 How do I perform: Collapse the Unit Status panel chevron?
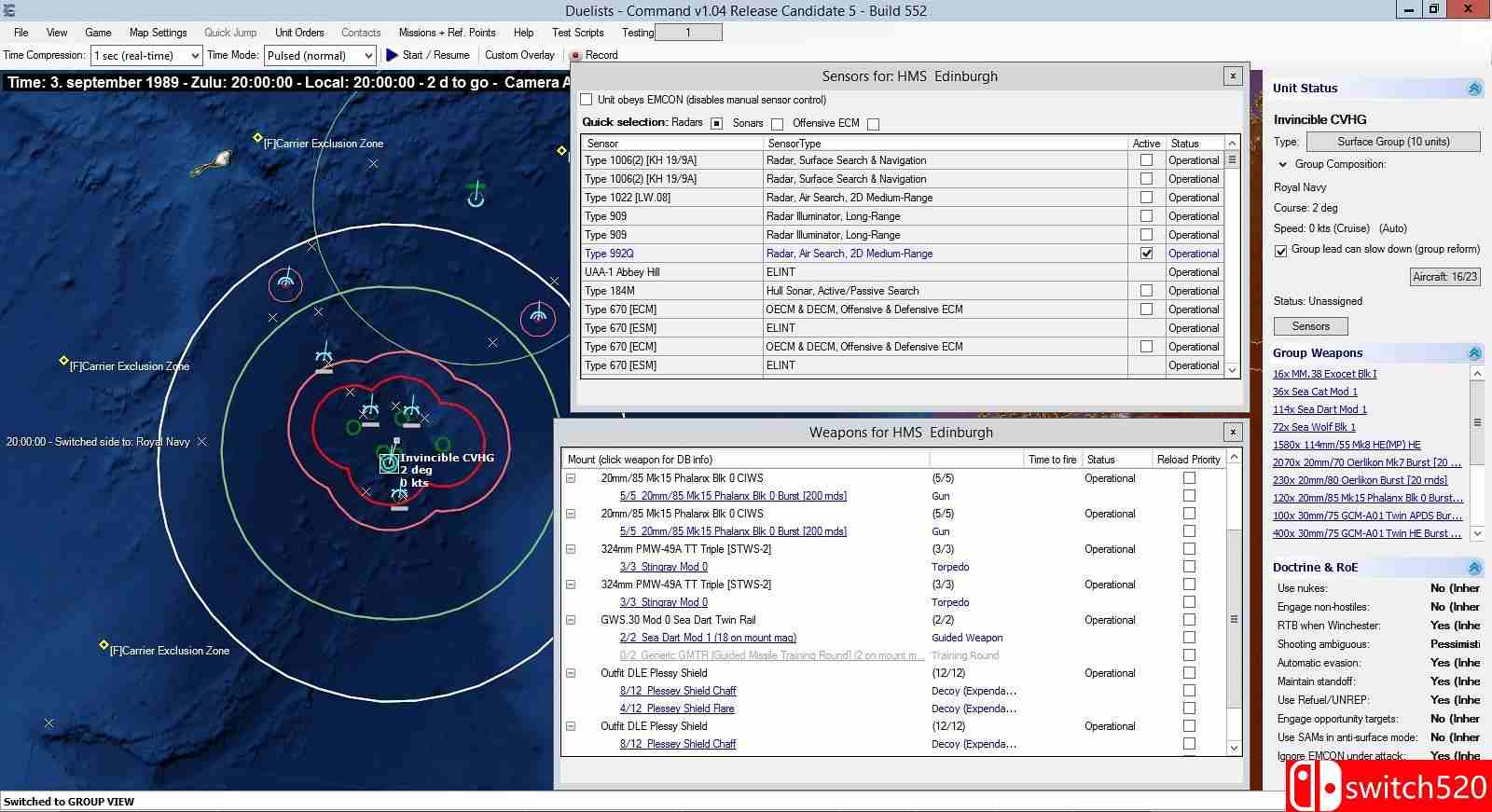point(1474,89)
